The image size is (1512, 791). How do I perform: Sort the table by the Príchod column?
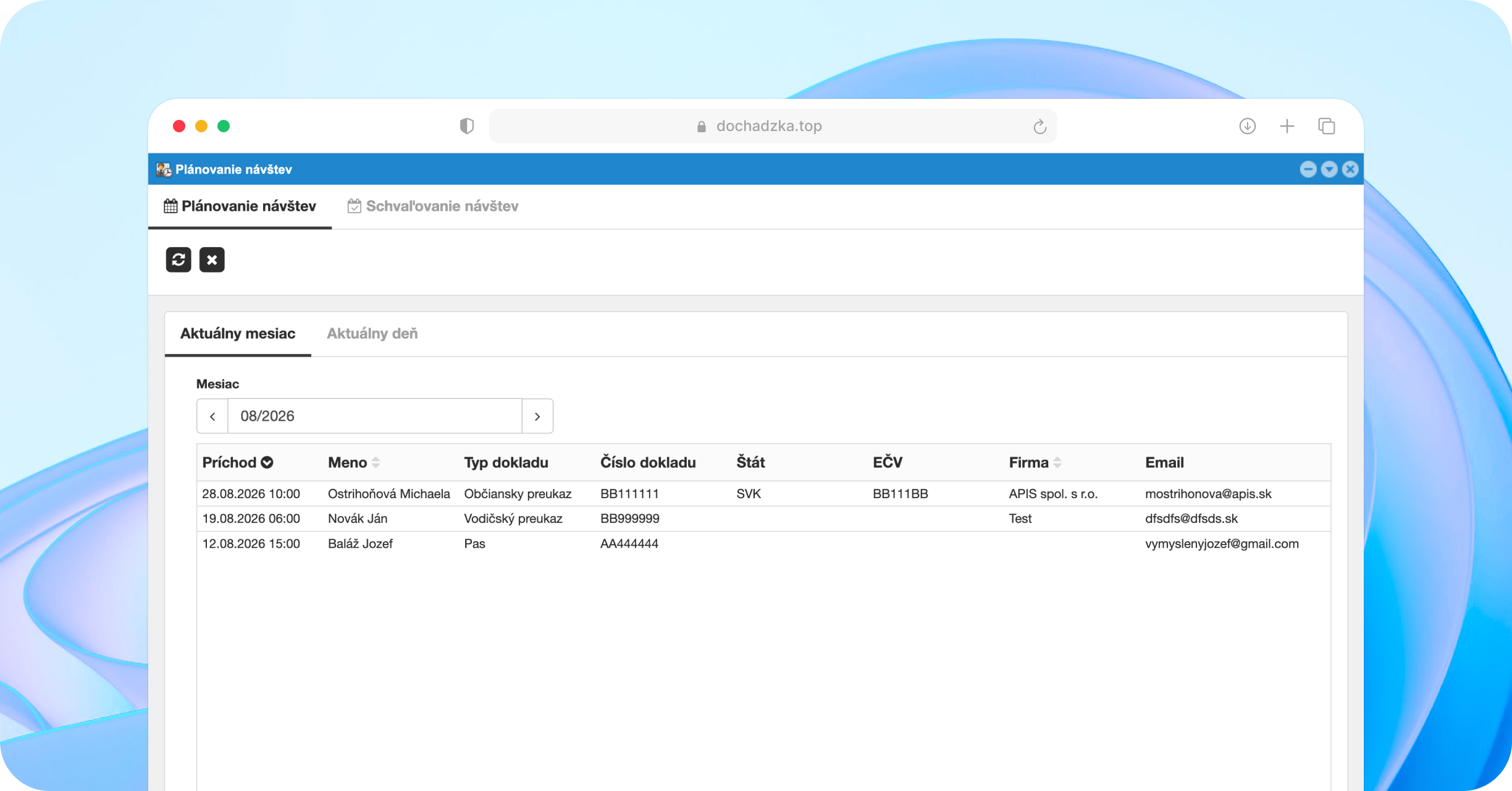(x=238, y=462)
